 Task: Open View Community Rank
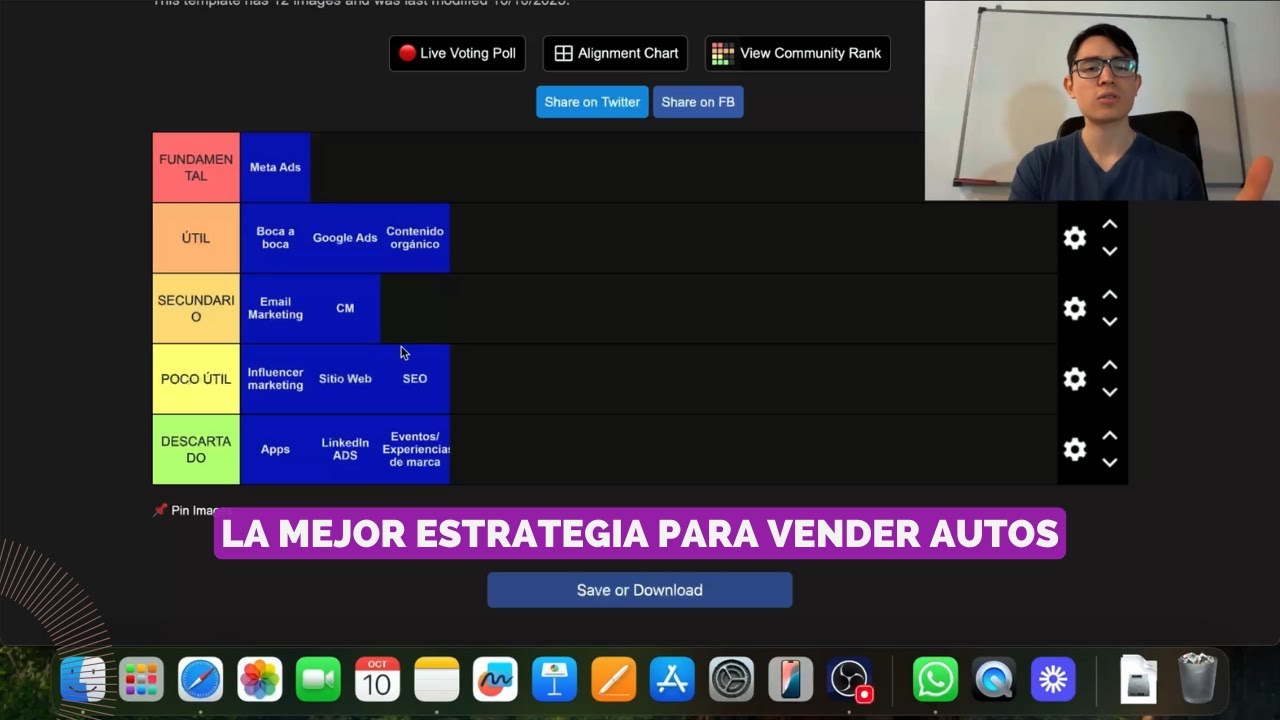pos(797,53)
